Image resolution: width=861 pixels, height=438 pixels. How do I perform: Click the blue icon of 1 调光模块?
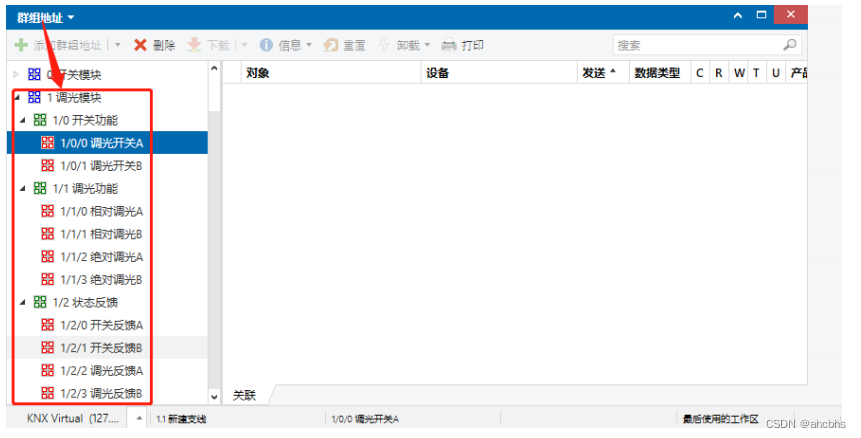click(34, 97)
